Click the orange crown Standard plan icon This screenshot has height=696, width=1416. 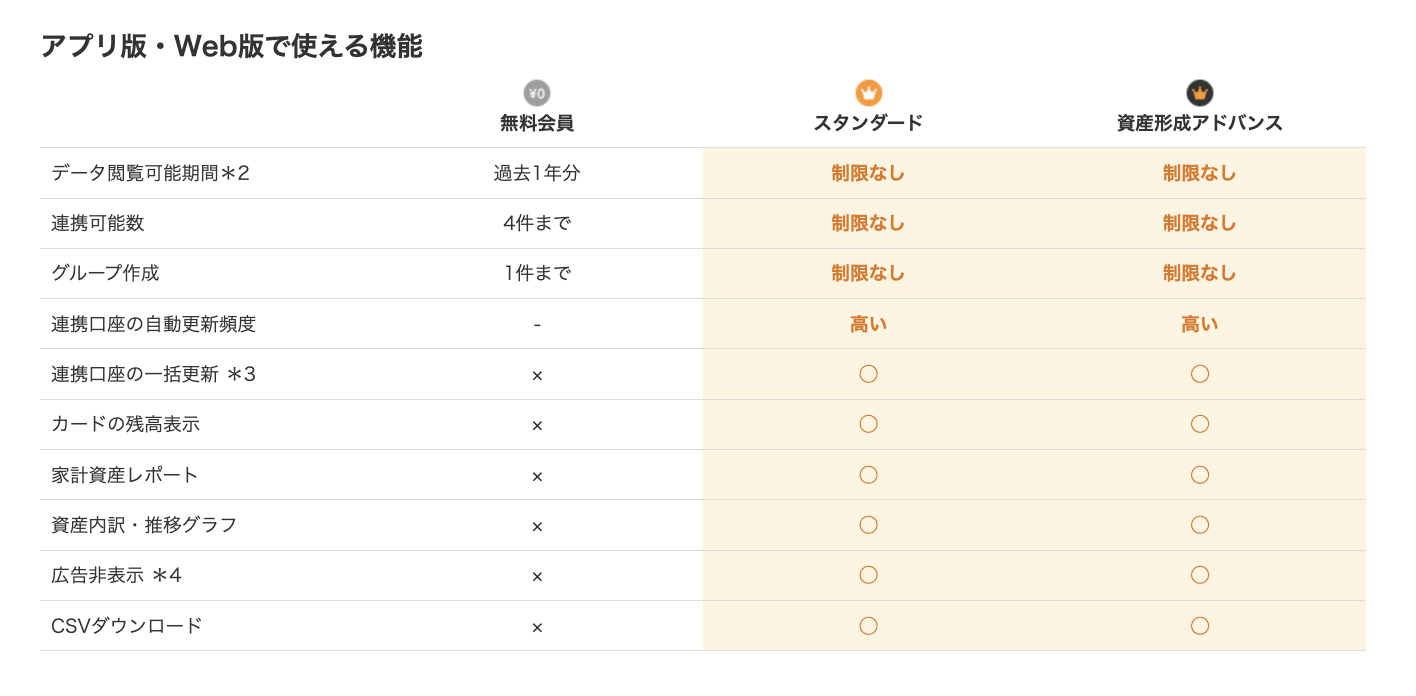(868, 93)
